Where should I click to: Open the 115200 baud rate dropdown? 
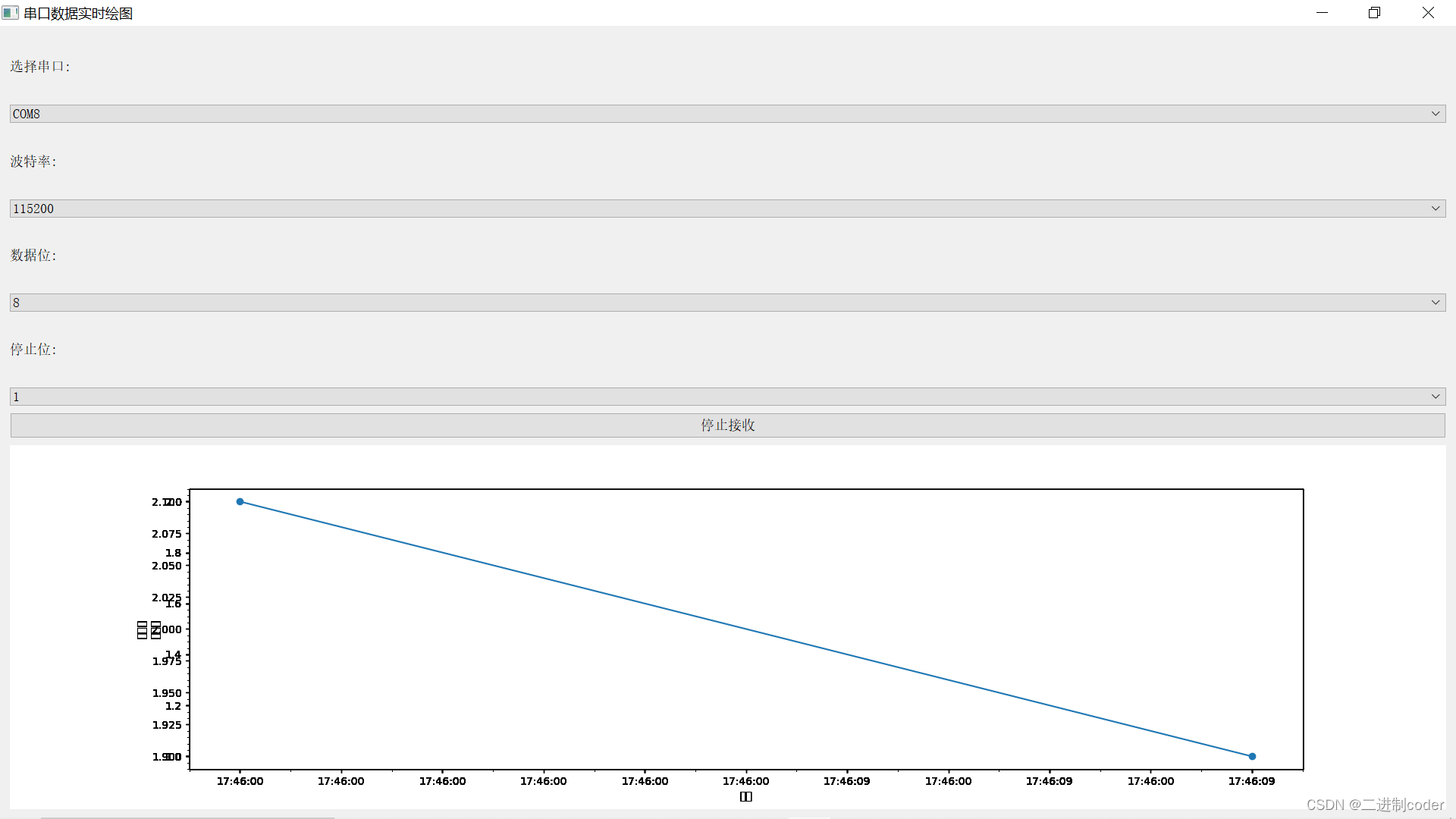727,209
